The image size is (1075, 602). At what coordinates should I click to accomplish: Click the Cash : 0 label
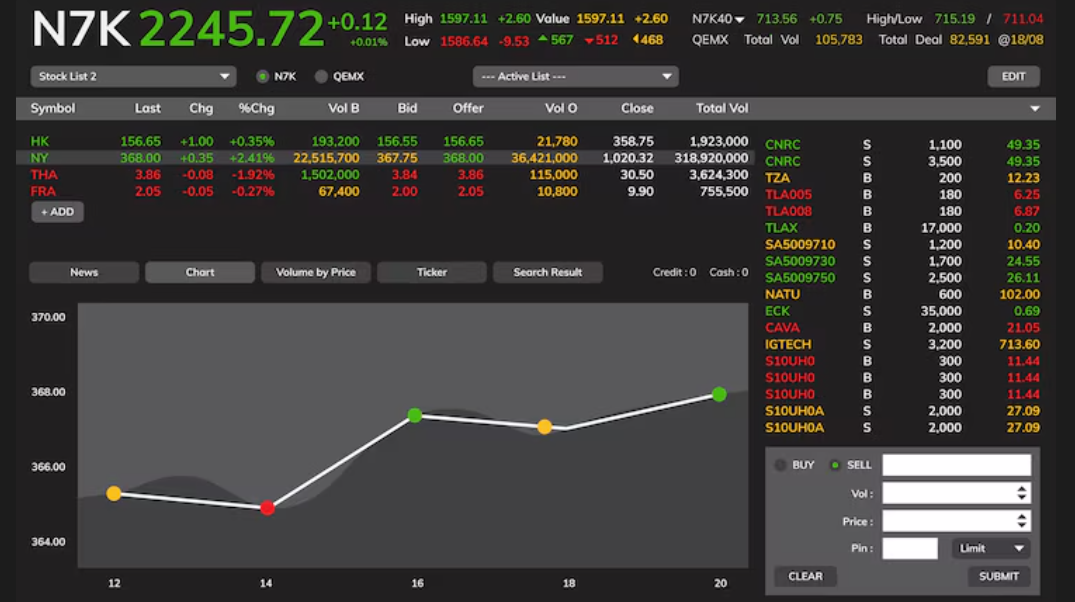(729, 272)
